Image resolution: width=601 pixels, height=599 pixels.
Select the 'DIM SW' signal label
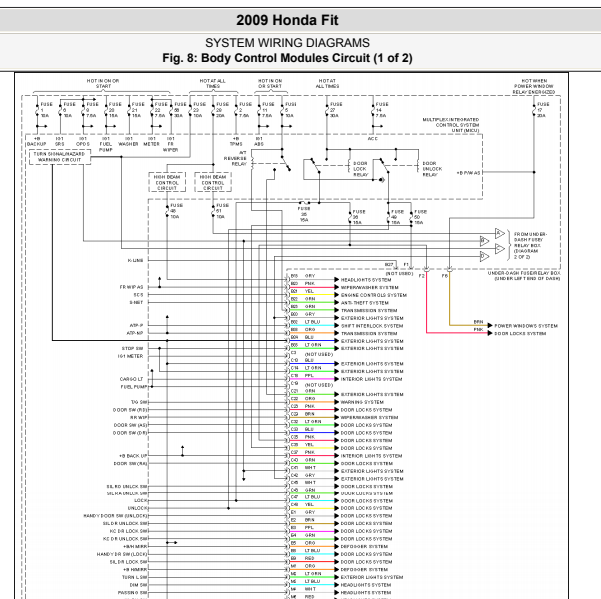(138, 585)
